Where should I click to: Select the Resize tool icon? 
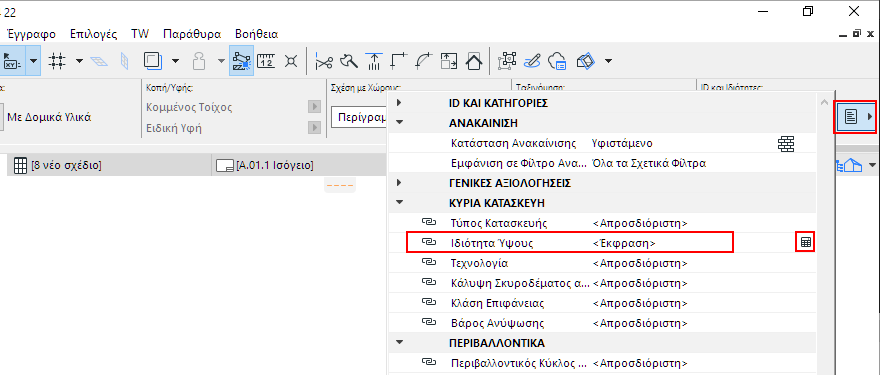(449, 61)
